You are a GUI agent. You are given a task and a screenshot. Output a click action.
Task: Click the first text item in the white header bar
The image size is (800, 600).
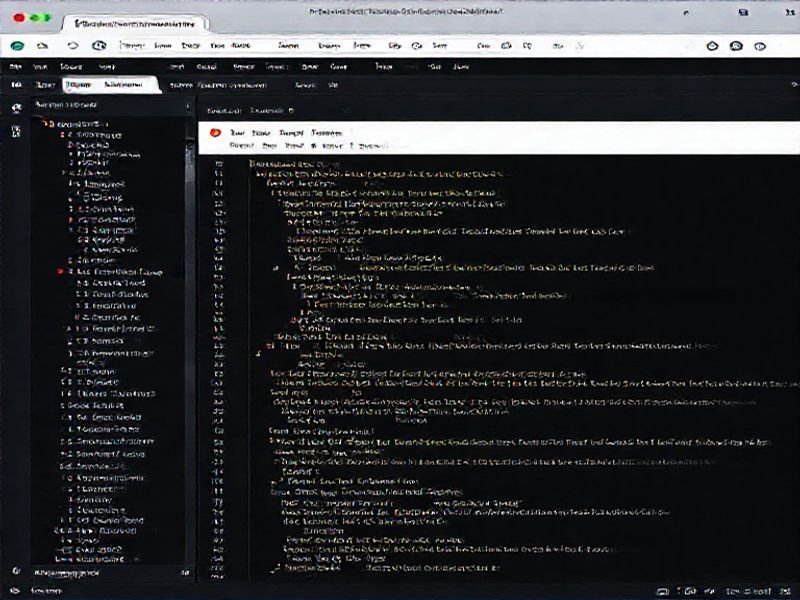237,132
